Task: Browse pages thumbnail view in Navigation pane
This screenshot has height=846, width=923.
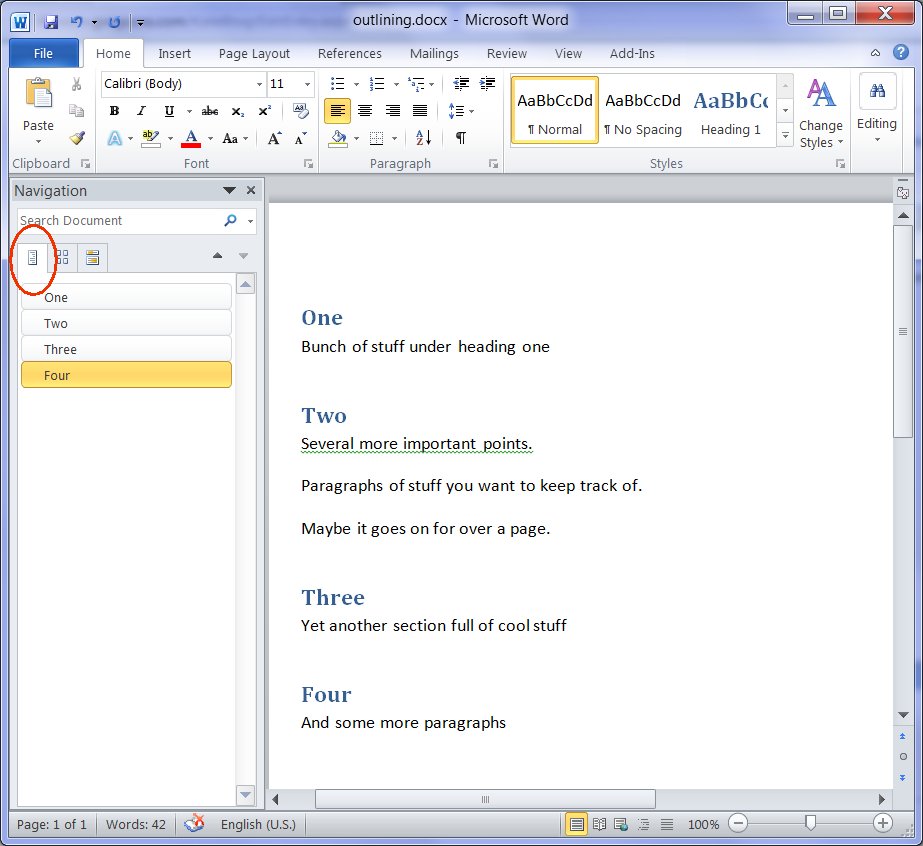Action: click(x=62, y=257)
